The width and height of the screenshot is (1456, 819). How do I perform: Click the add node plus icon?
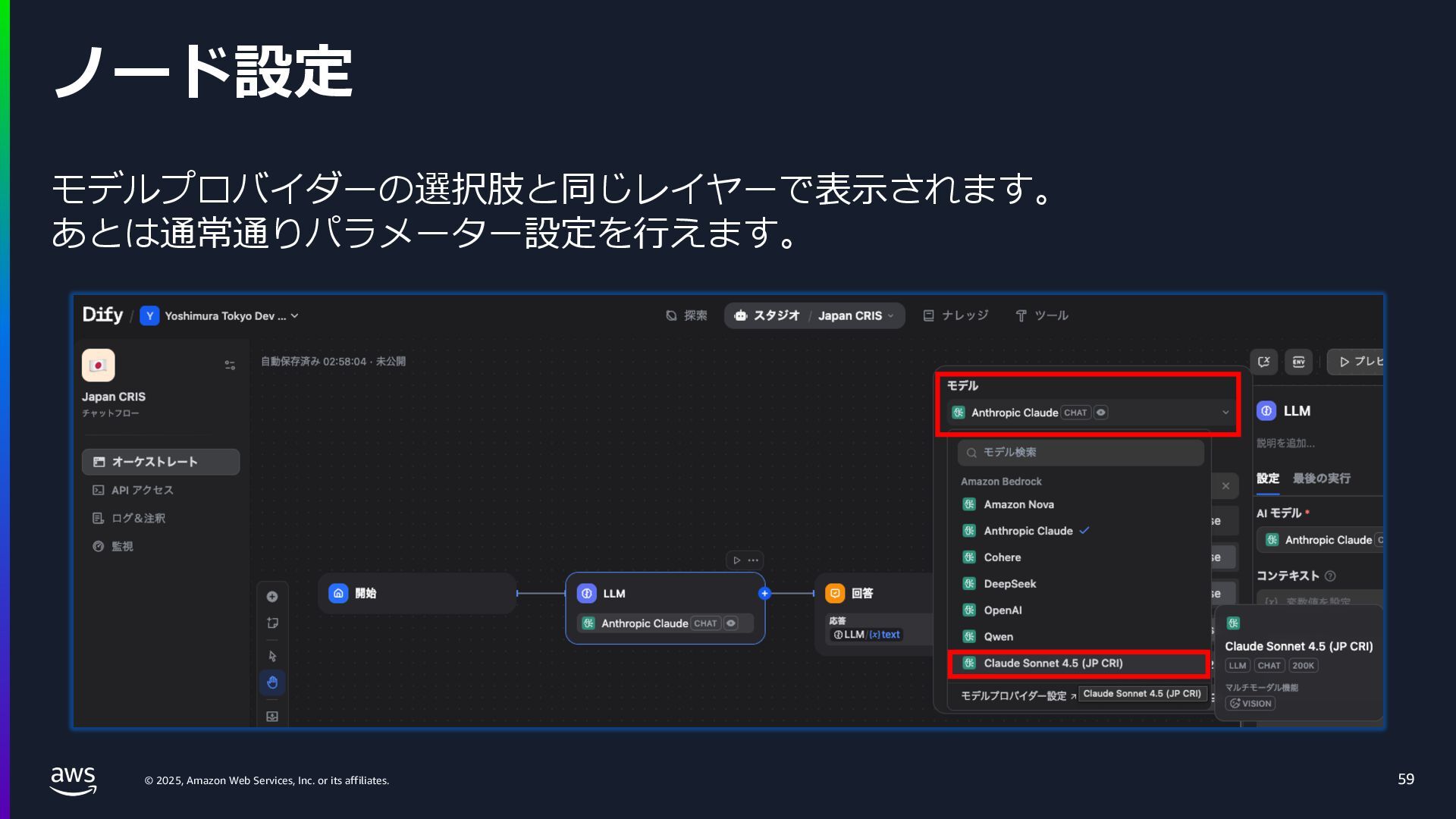[x=272, y=597]
